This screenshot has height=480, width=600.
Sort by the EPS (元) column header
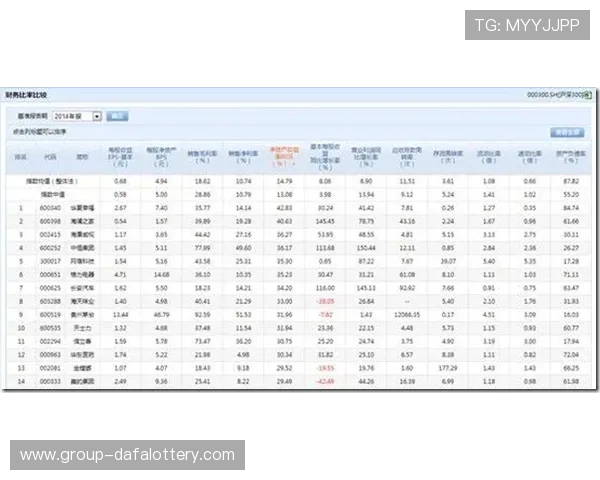(x=120, y=157)
